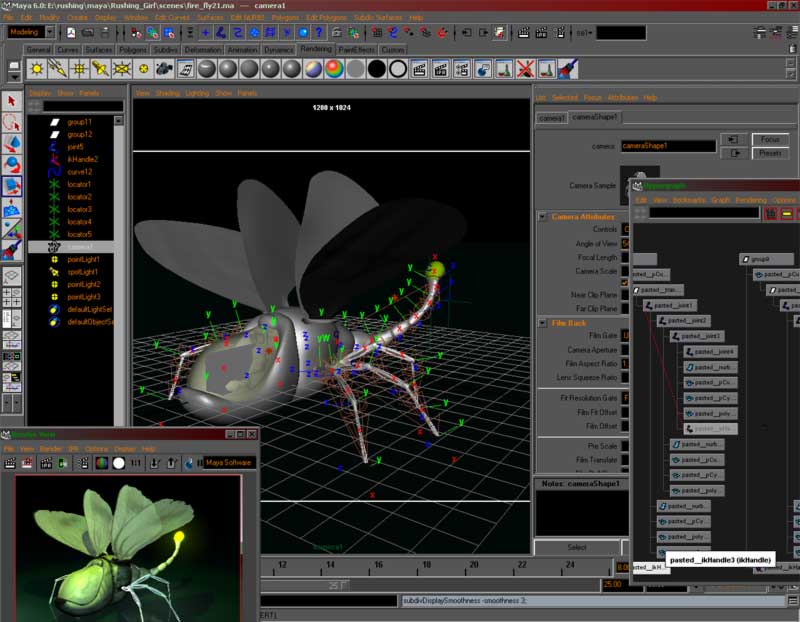Image resolution: width=800 pixels, height=622 pixels.
Task: Click the camera creation shelf icon
Action: 164,69
